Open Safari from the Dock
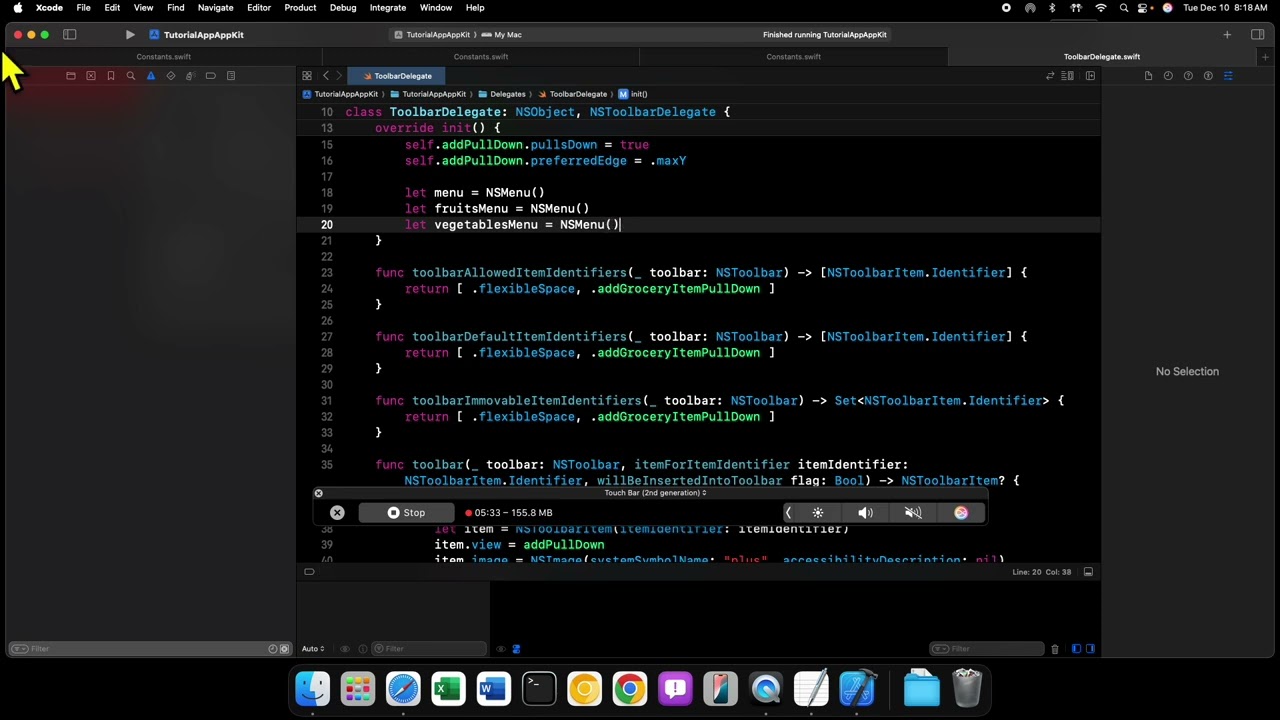 (x=403, y=689)
